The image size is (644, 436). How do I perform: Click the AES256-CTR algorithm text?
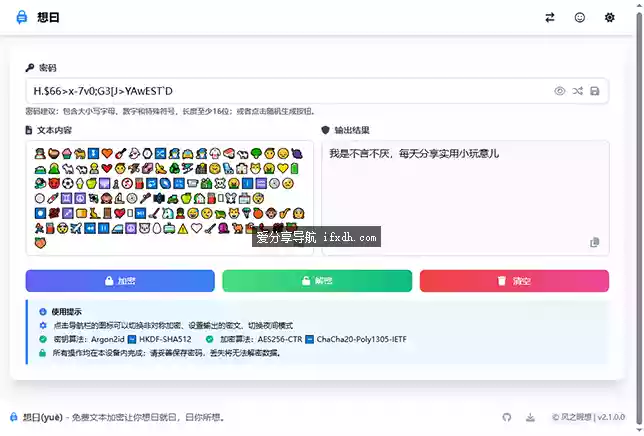tap(280, 339)
